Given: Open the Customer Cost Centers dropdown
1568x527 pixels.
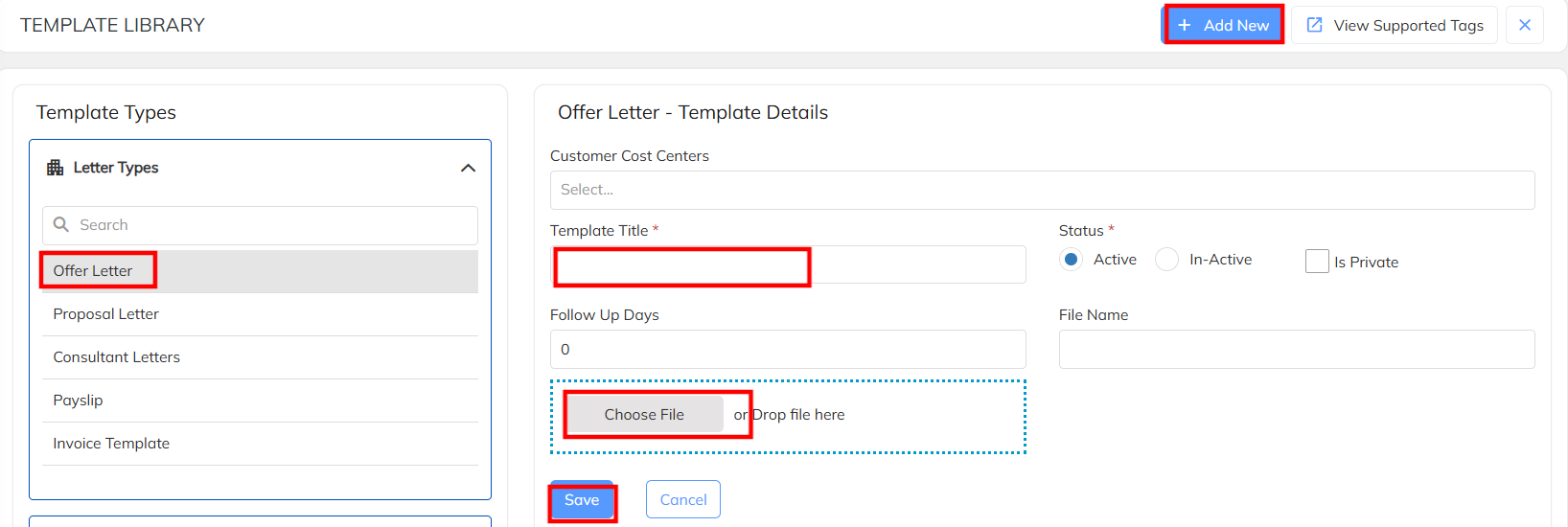Looking at the screenshot, I should tap(1042, 190).
